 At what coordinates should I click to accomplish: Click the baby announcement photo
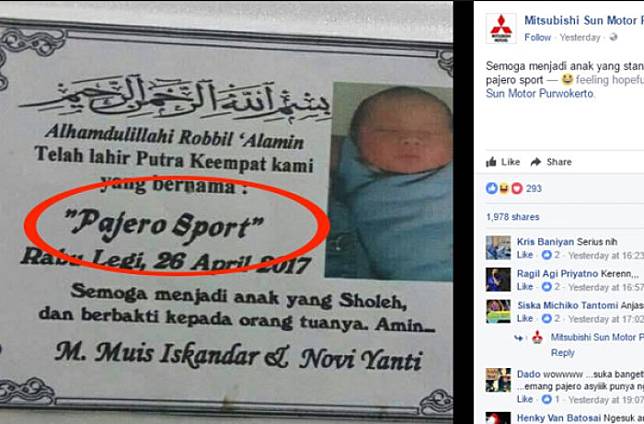click(226, 212)
